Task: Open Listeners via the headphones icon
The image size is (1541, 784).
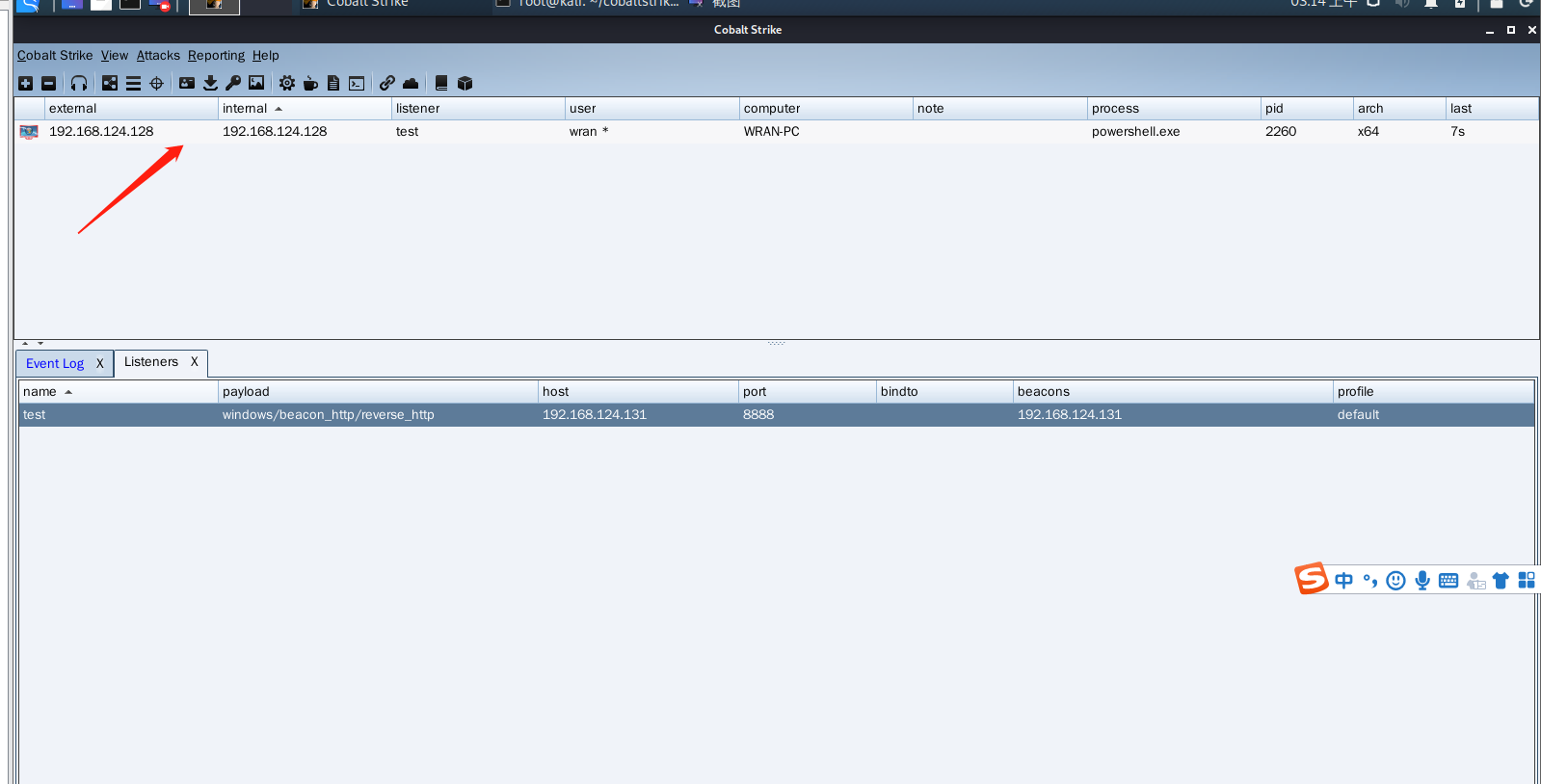Action: (79, 84)
